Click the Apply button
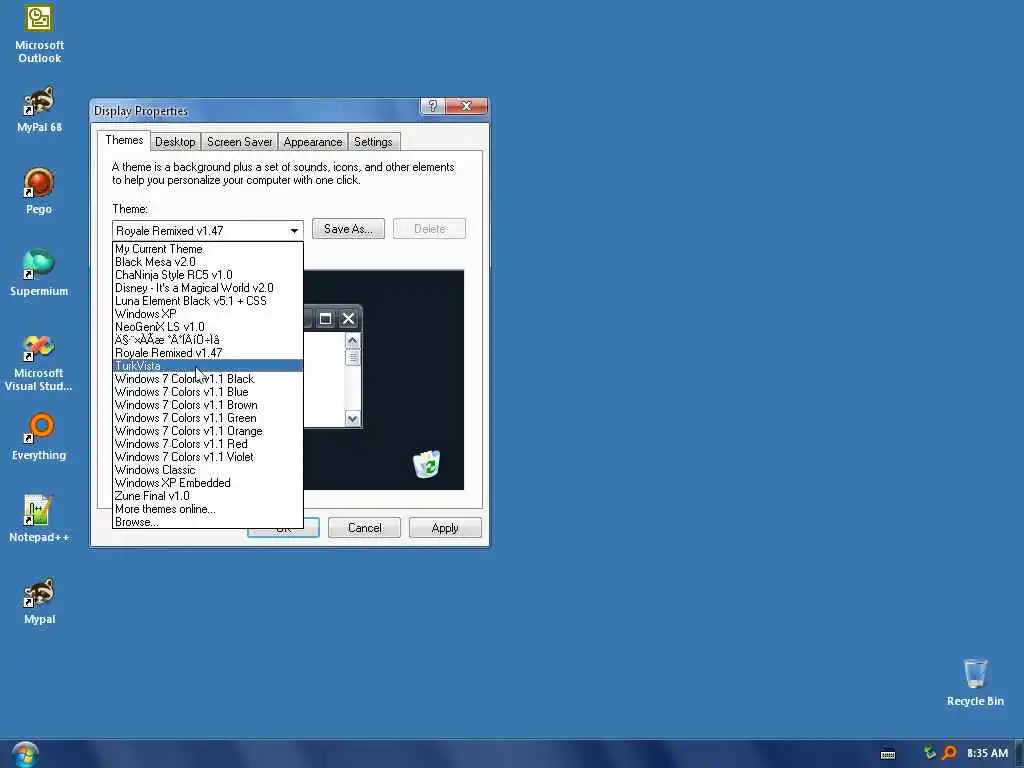The image size is (1024, 768). point(445,528)
